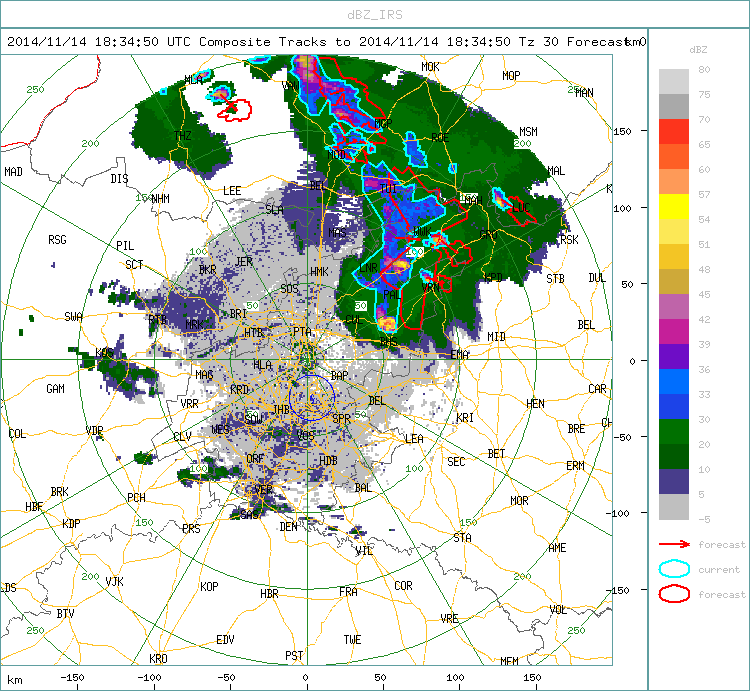Click the ROE station label
The width and height of the screenshot is (750, 691).
click(x=440, y=138)
